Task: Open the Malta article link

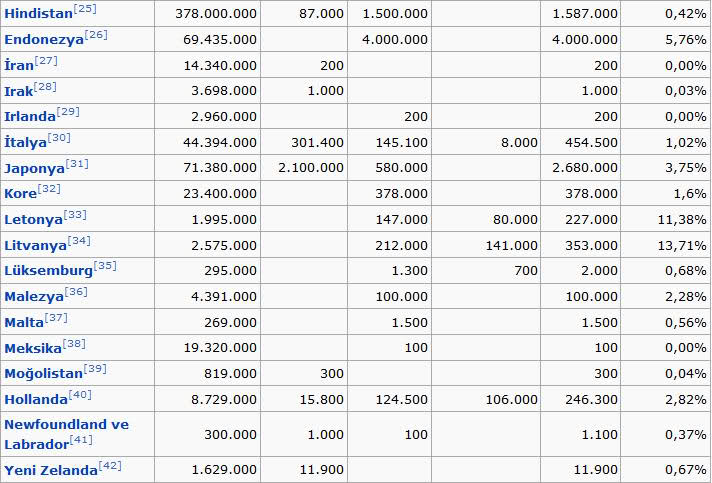Action: click(23, 323)
